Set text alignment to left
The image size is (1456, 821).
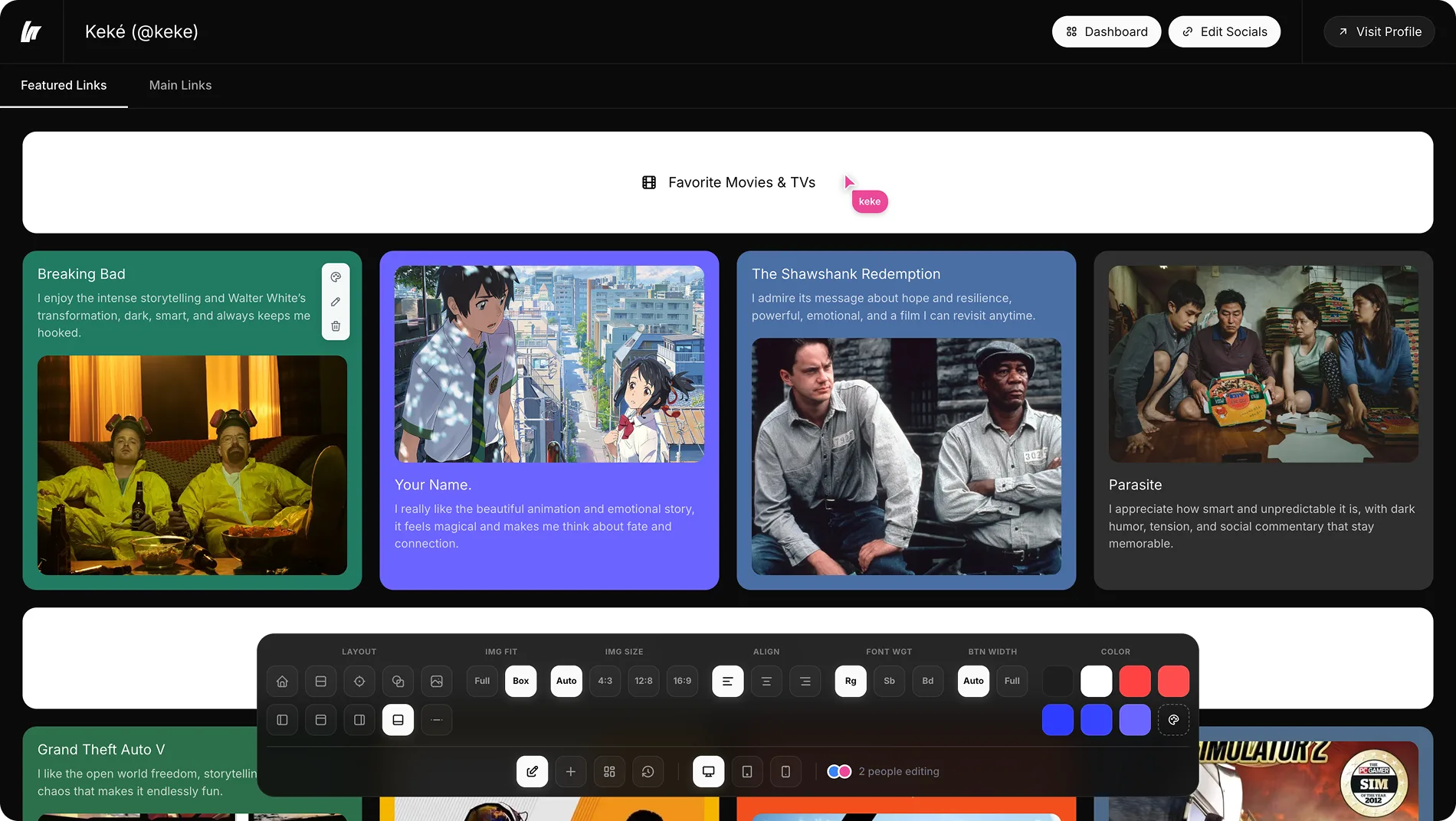point(727,681)
